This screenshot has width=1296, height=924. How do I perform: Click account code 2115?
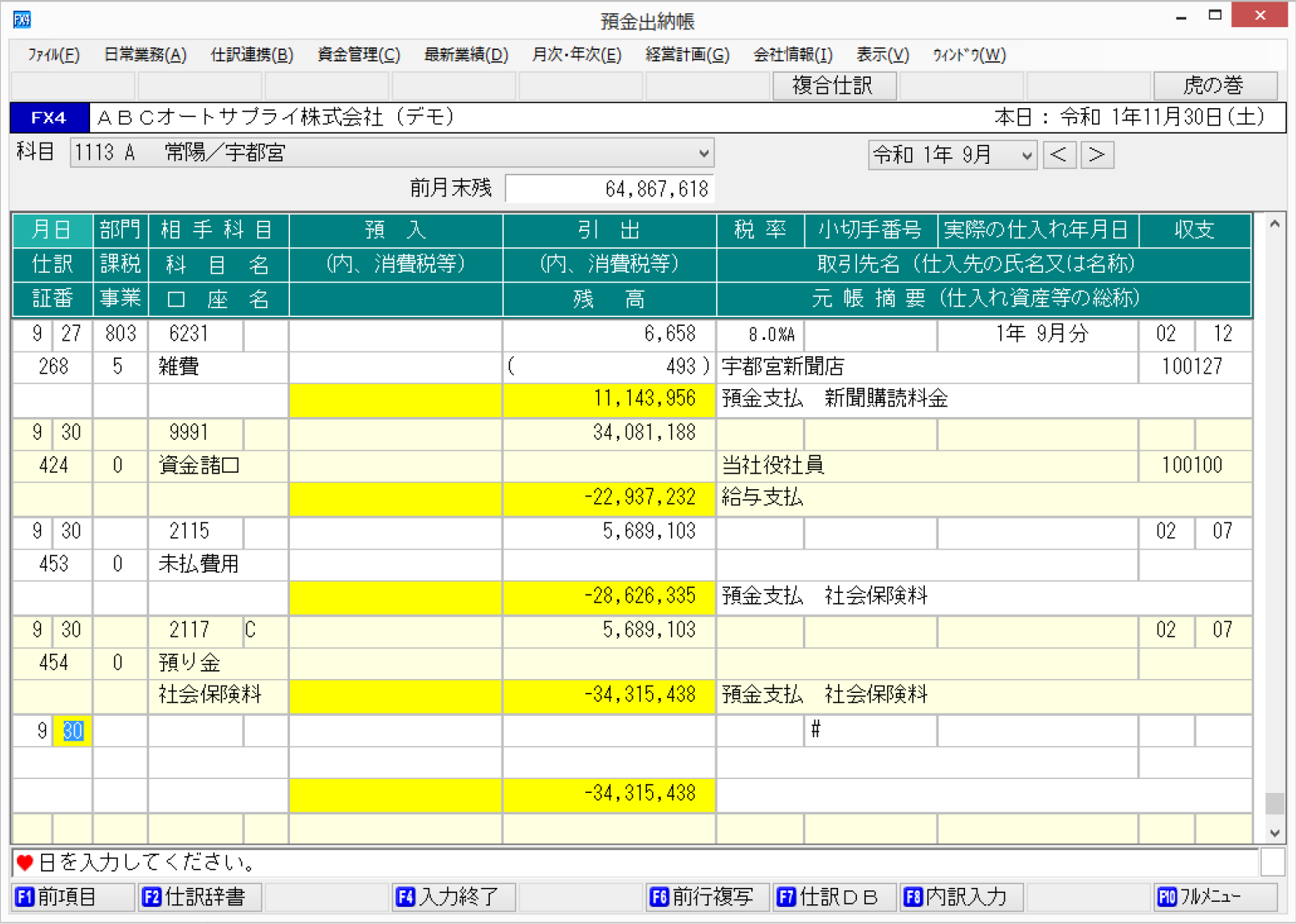[188, 531]
